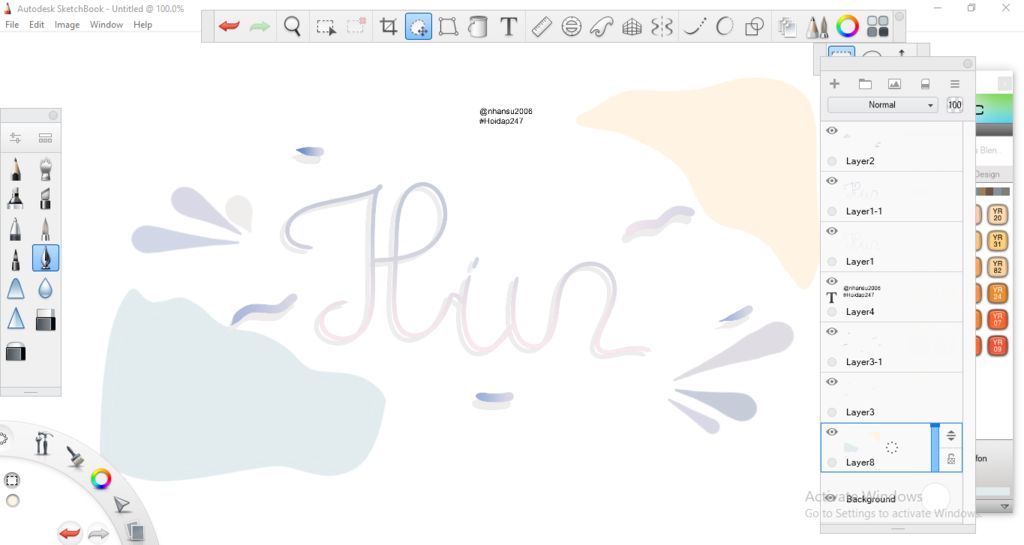
Task: Open the Normal blend mode dropdown
Action: pyautogui.click(x=882, y=104)
